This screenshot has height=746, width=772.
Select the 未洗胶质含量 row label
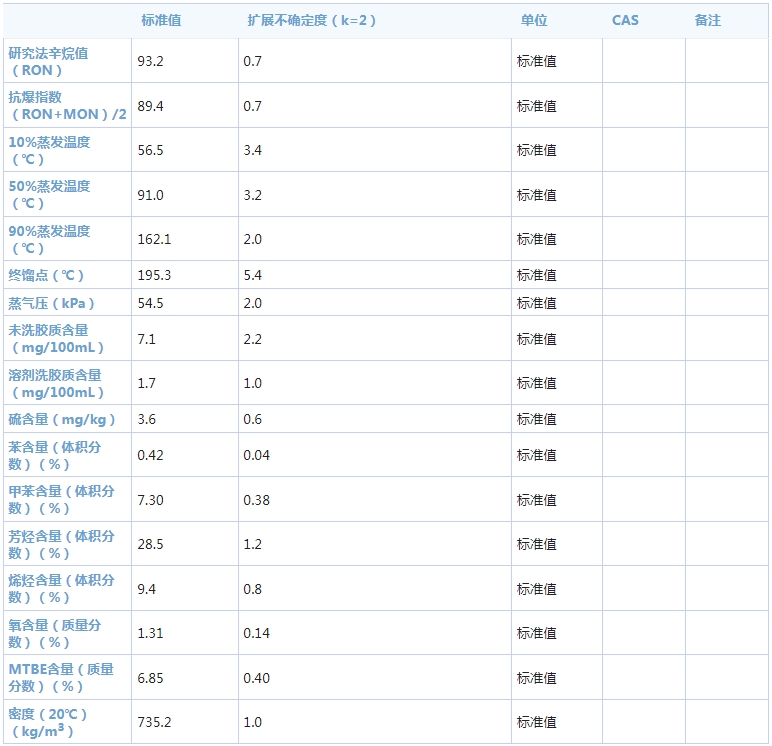pyautogui.click(x=56, y=338)
